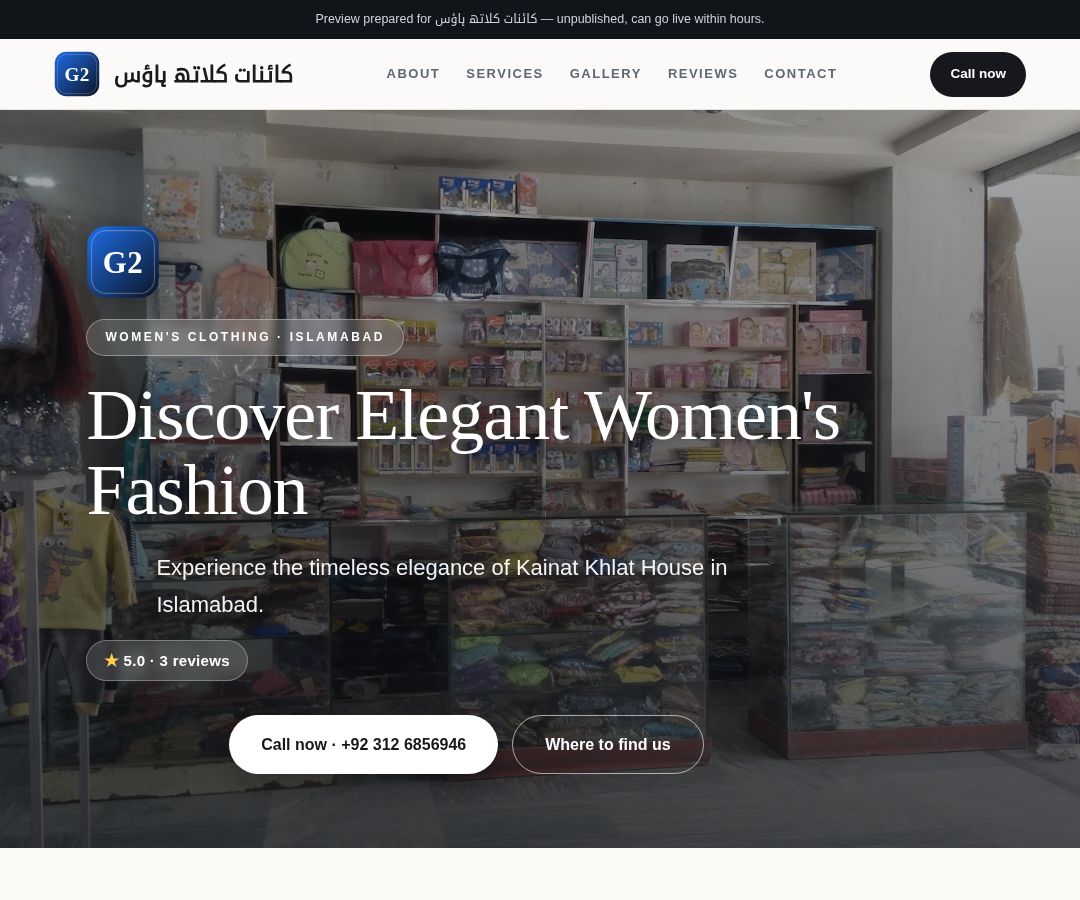Click the large G2 badge in the hero
Screen dimensions: 1080x900
pyautogui.click(x=123, y=262)
